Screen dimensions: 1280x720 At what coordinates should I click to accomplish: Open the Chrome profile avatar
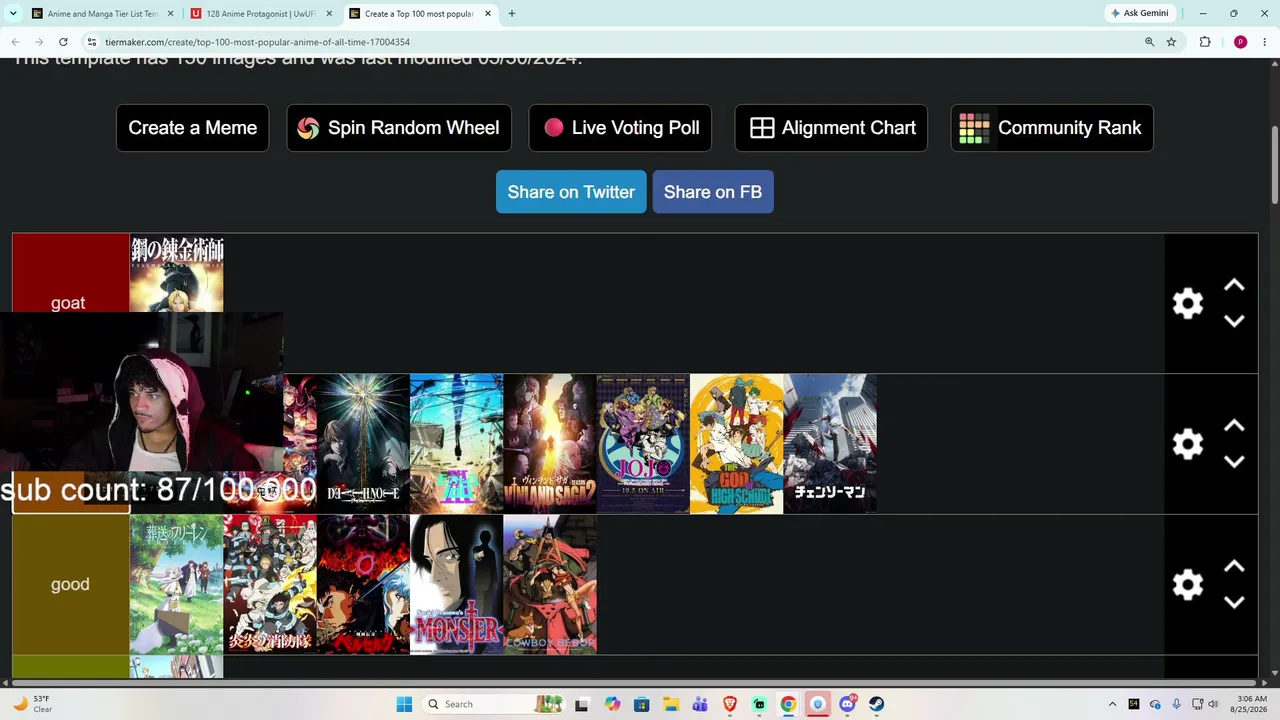(1240, 42)
